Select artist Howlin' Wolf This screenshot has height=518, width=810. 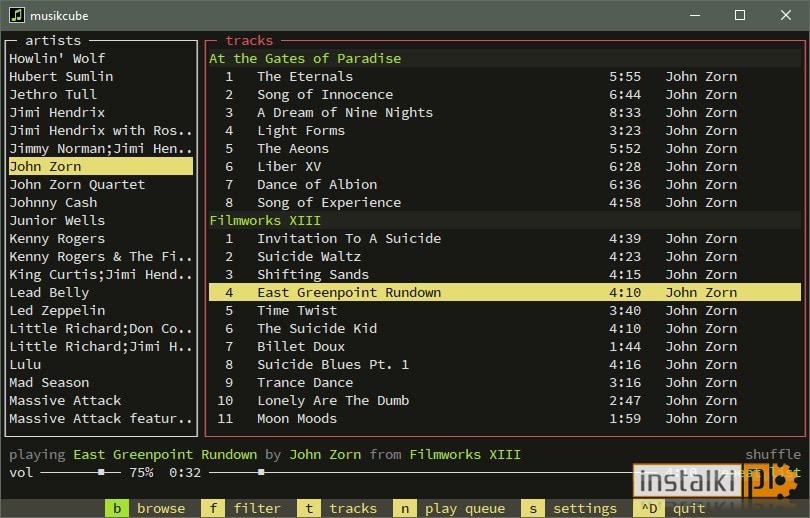[101, 58]
